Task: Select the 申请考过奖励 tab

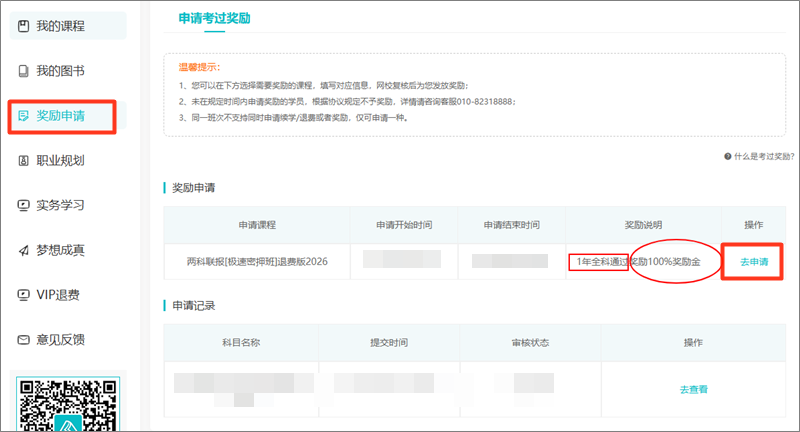Action: (214, 18)
